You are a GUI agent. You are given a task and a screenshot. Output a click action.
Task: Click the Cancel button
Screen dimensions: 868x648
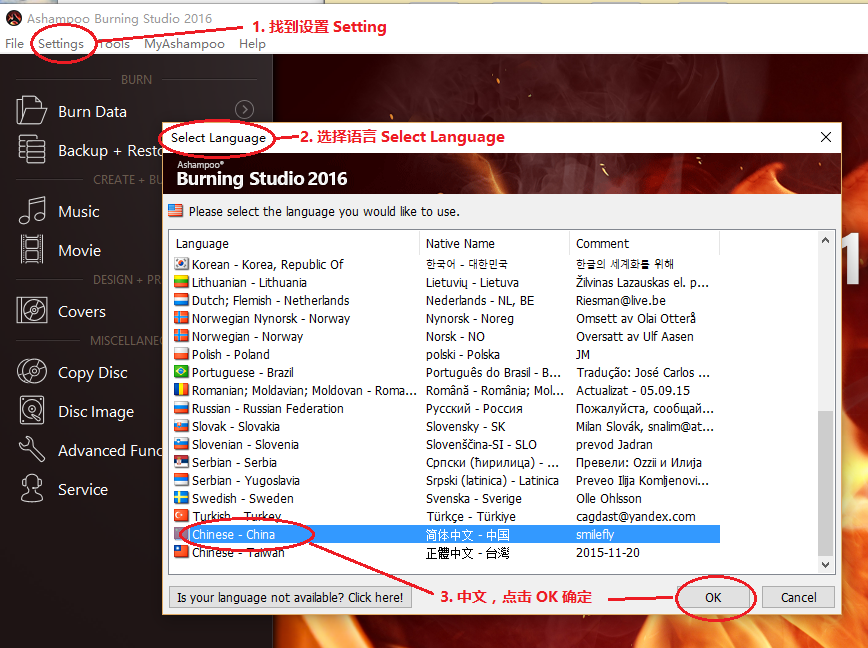tap(798, 598)
